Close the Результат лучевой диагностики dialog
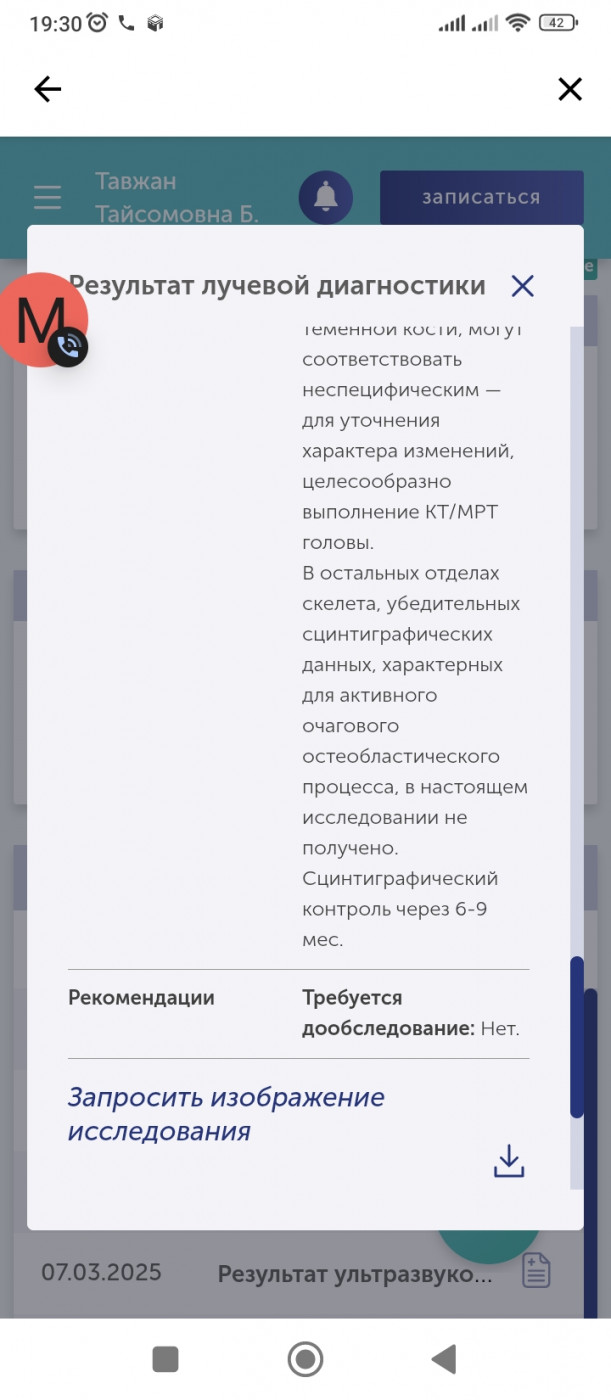Screen dimensions: 611x1400 522,286
